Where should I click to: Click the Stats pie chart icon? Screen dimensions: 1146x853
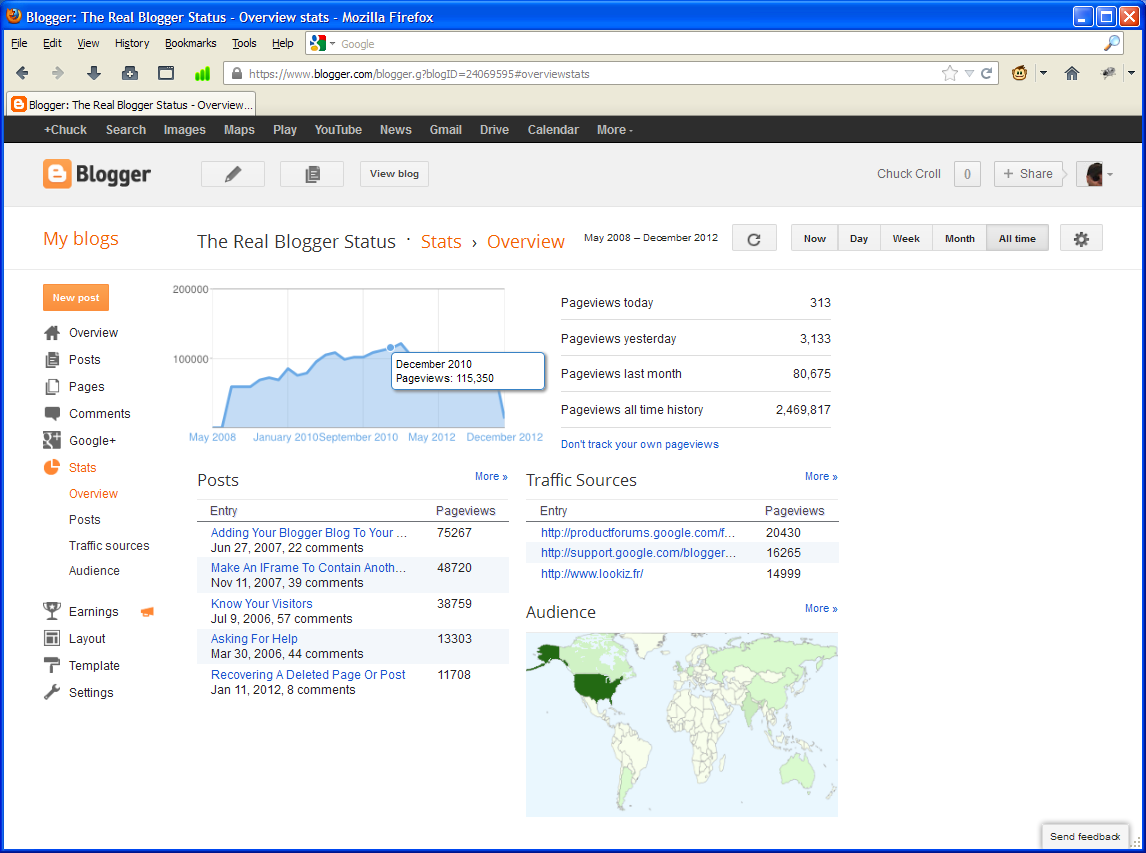pyautogui.click(x=52, y=467)
